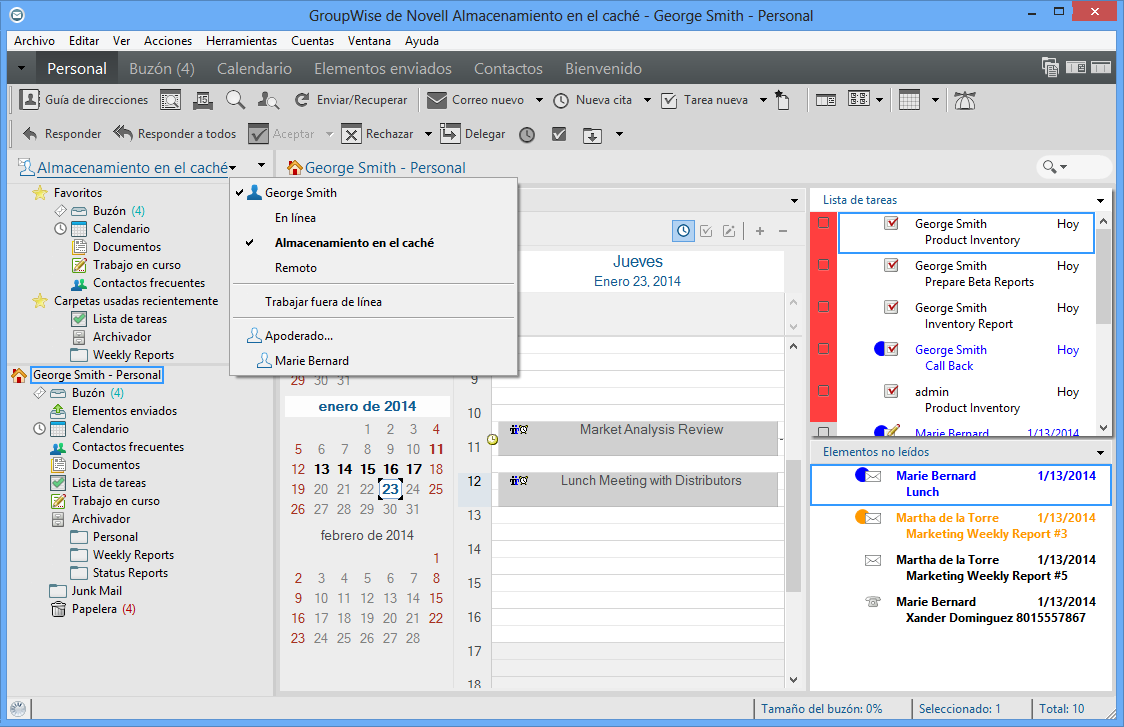Open the Archivo menu
Screen dimensions: 1124x727
[x=34, y=41]
